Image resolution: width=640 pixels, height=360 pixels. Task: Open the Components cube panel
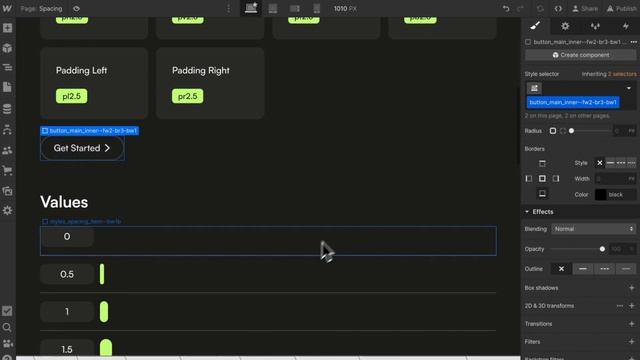[7, 48]
